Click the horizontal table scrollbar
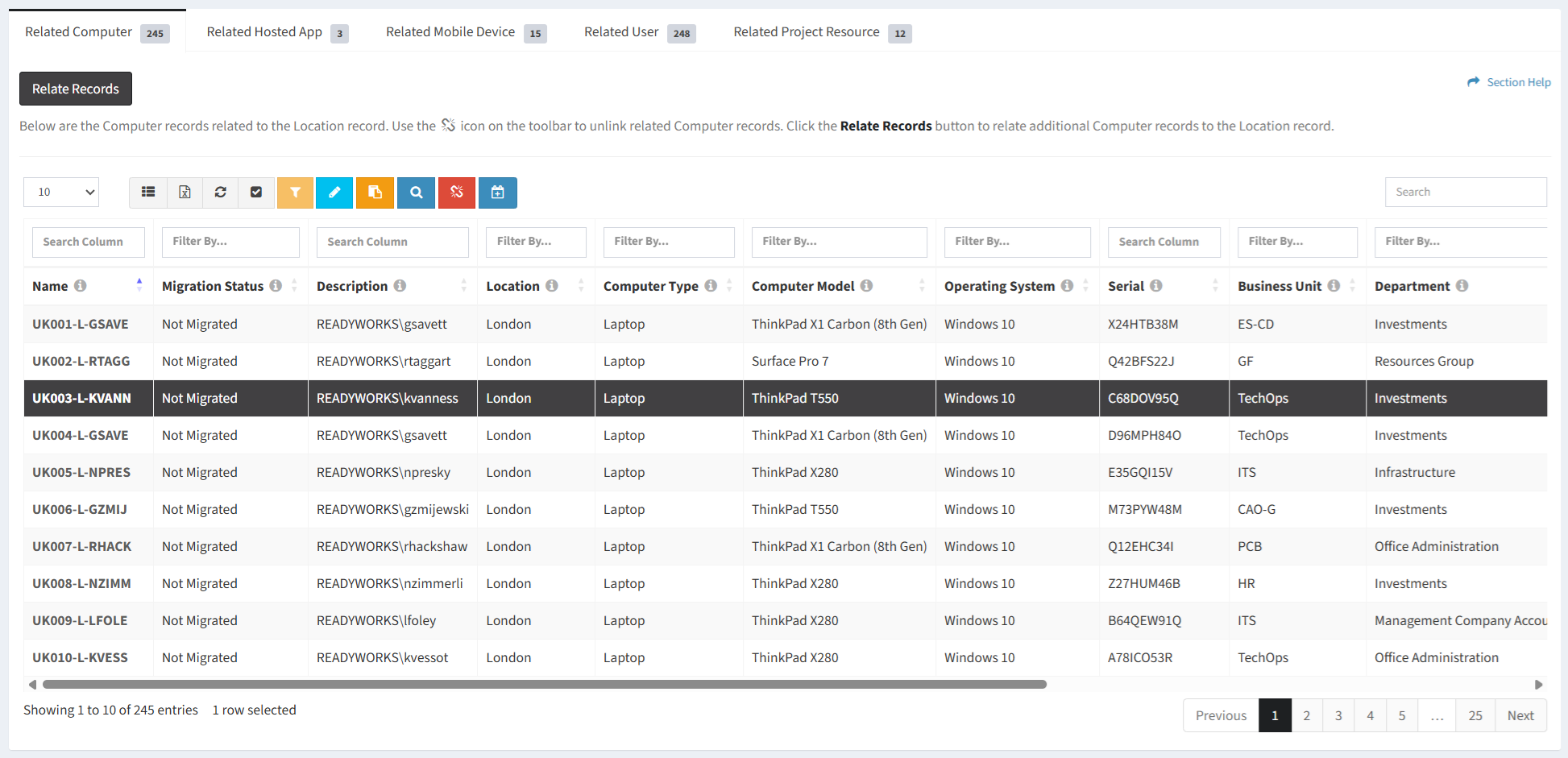 tap(544, 685)
